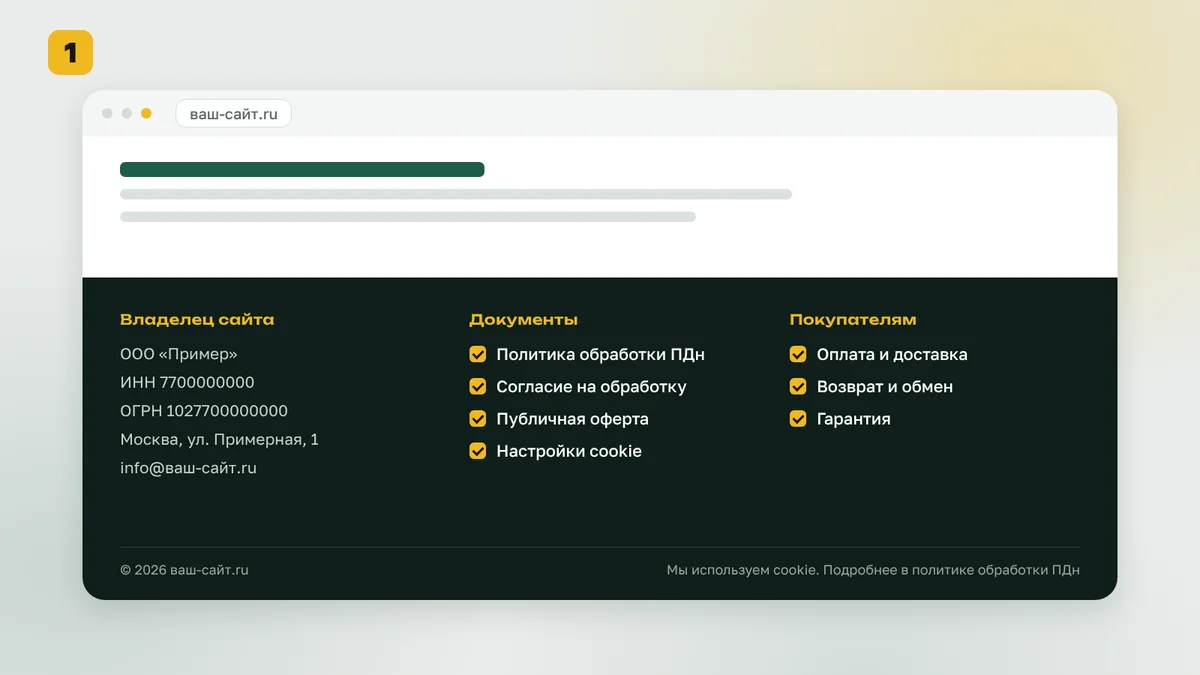The width and height of the screenshot is (1200, 675).
Task: Open the Политика обработки ПДн link
Action: (600, 354)
